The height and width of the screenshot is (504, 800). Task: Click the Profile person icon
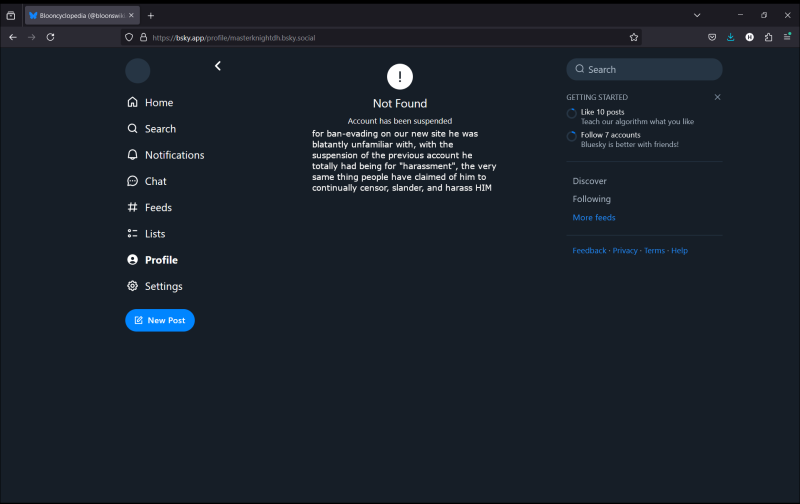click(x=133, y=260)
